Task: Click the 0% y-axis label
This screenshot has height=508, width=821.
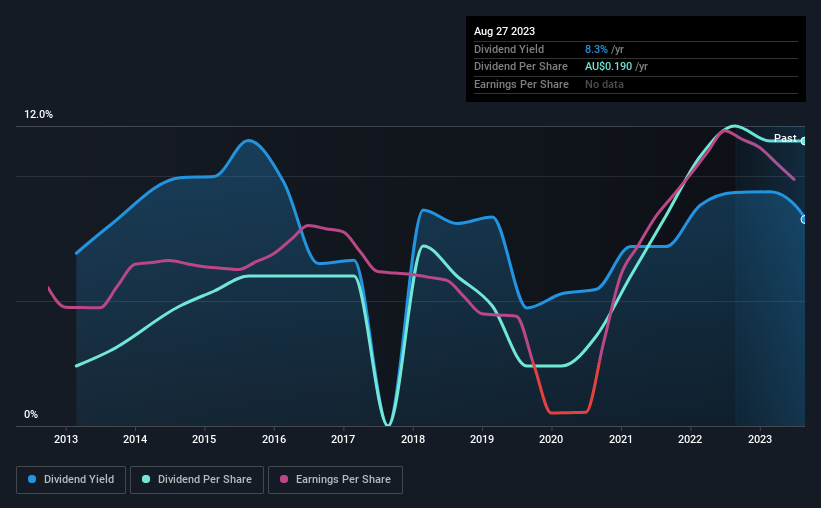Action: point(31,414)
